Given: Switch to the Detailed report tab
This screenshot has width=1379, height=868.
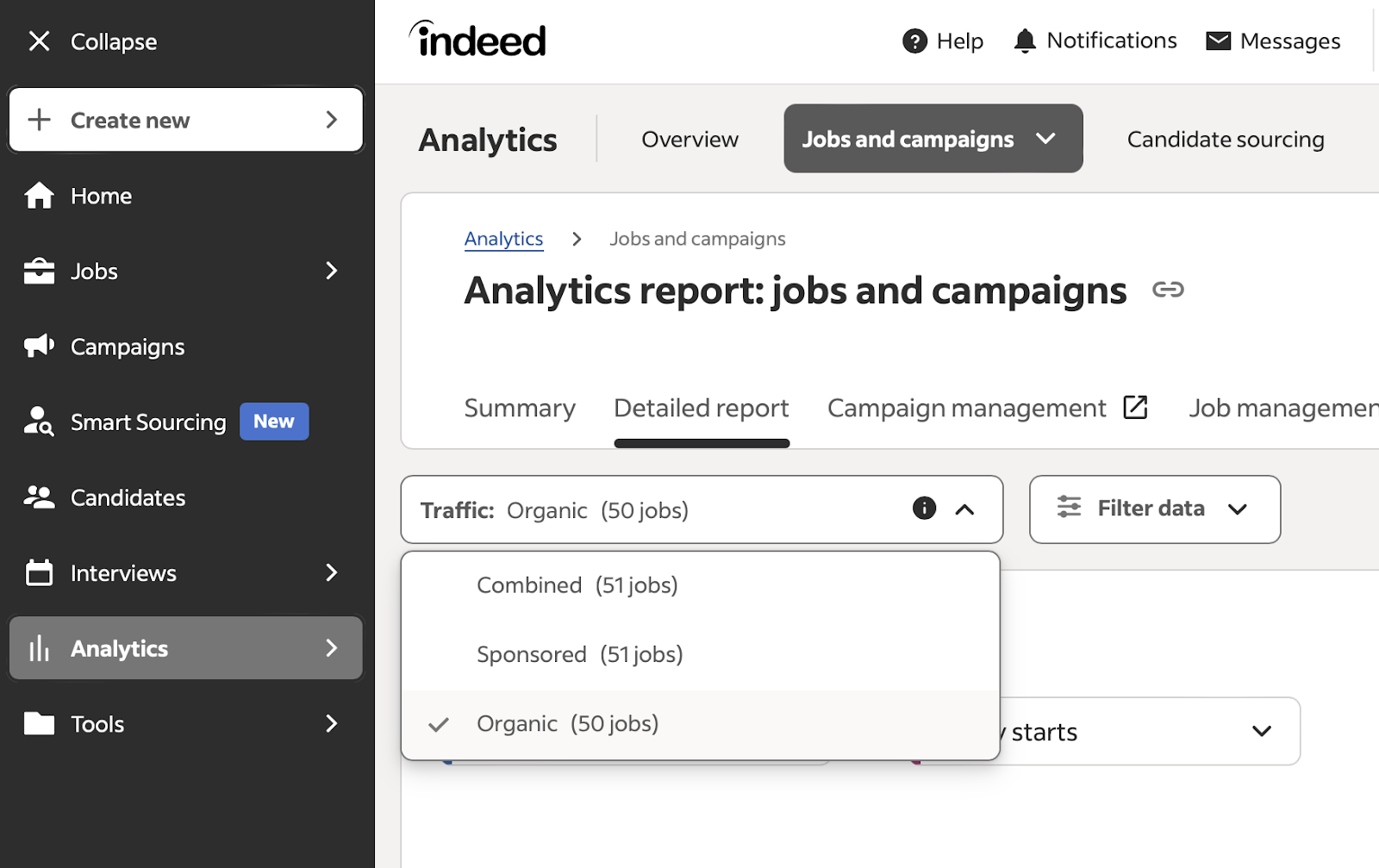Looking at the screenshot, I should pos(702,408).
